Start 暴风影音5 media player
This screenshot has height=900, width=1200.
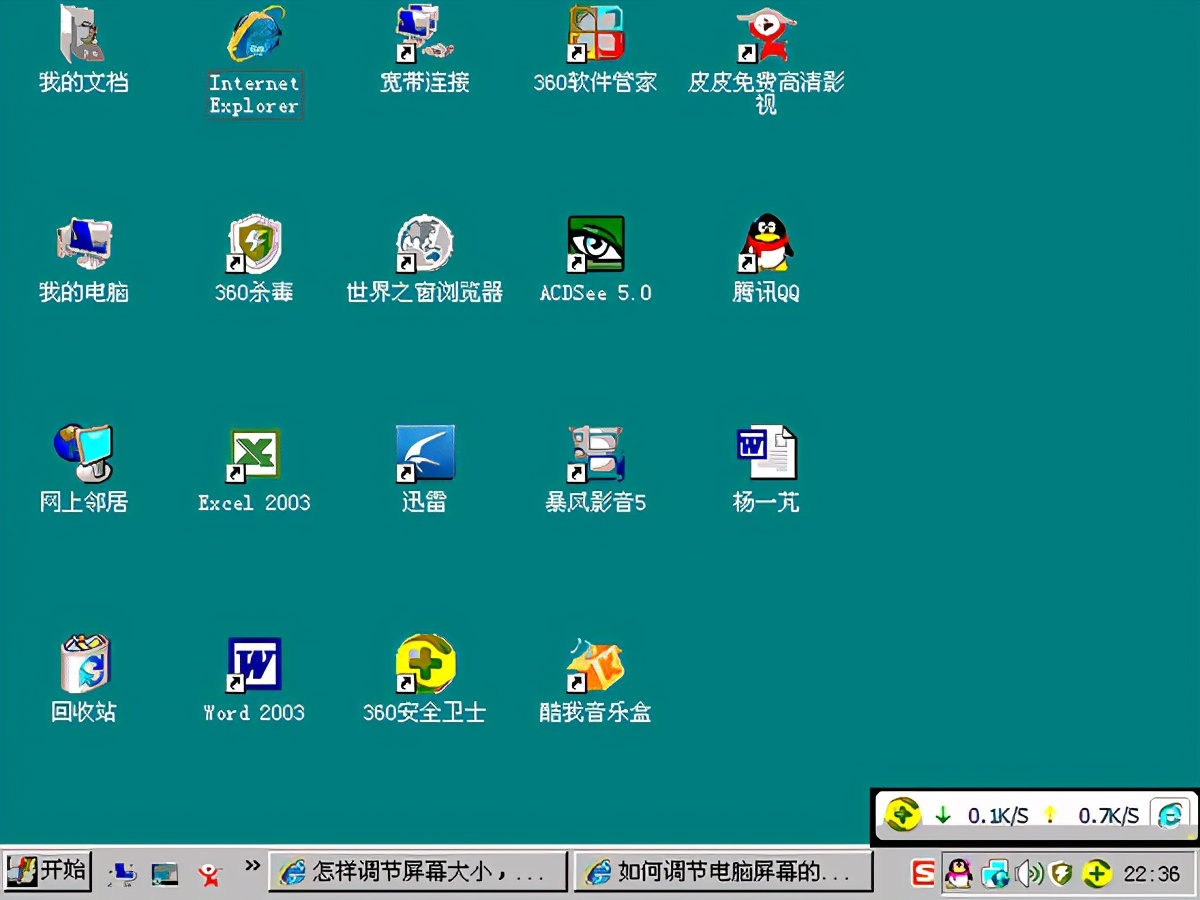point(594,450)
